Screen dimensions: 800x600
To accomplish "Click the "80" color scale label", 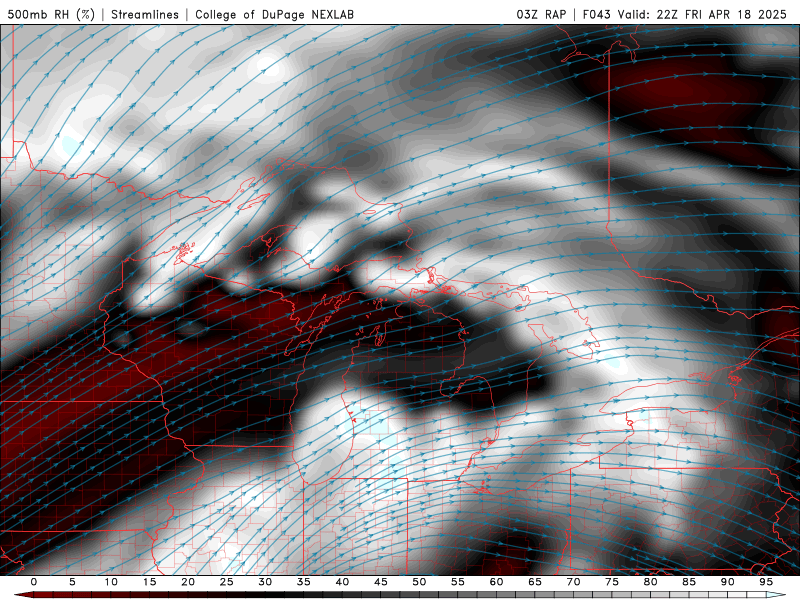I will [x=650, y=582].
